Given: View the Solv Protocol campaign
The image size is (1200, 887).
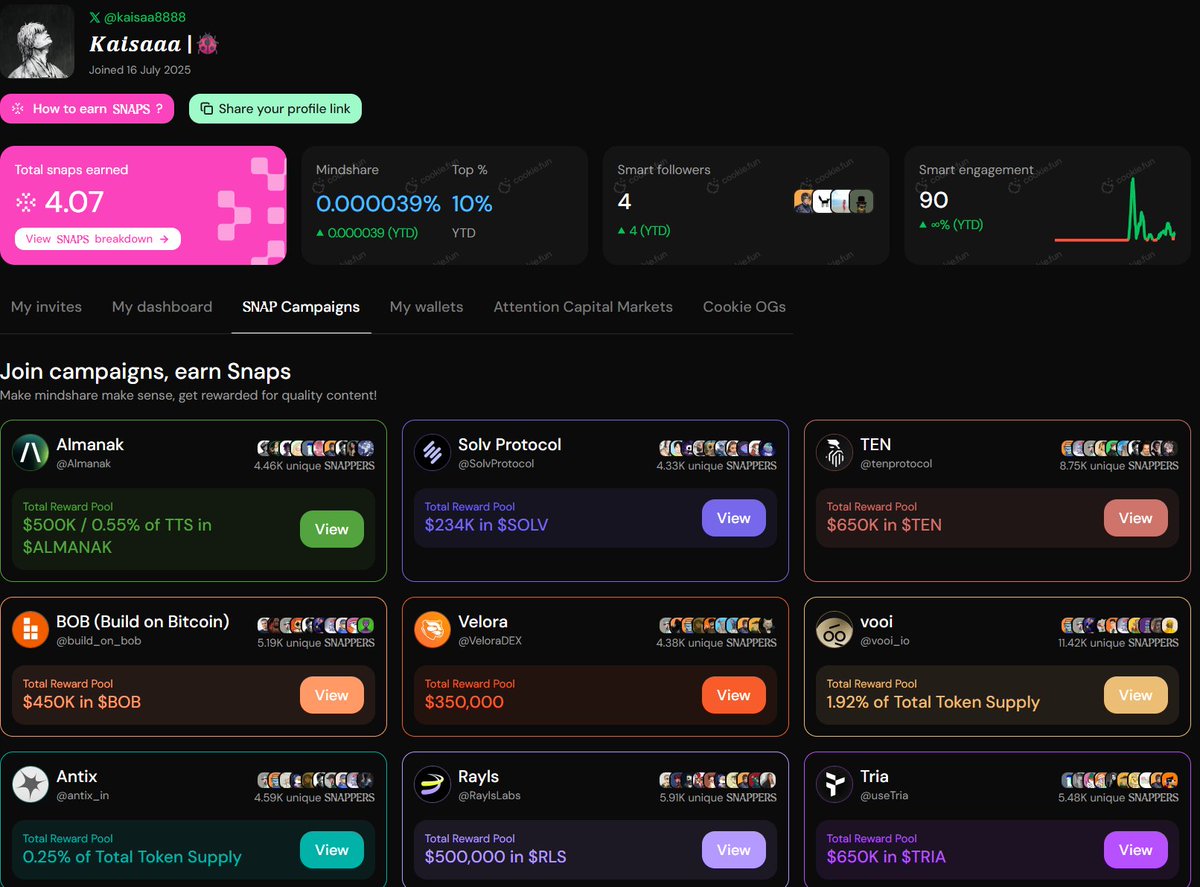Looking at the screenshot, I should (x=733, y=518).
